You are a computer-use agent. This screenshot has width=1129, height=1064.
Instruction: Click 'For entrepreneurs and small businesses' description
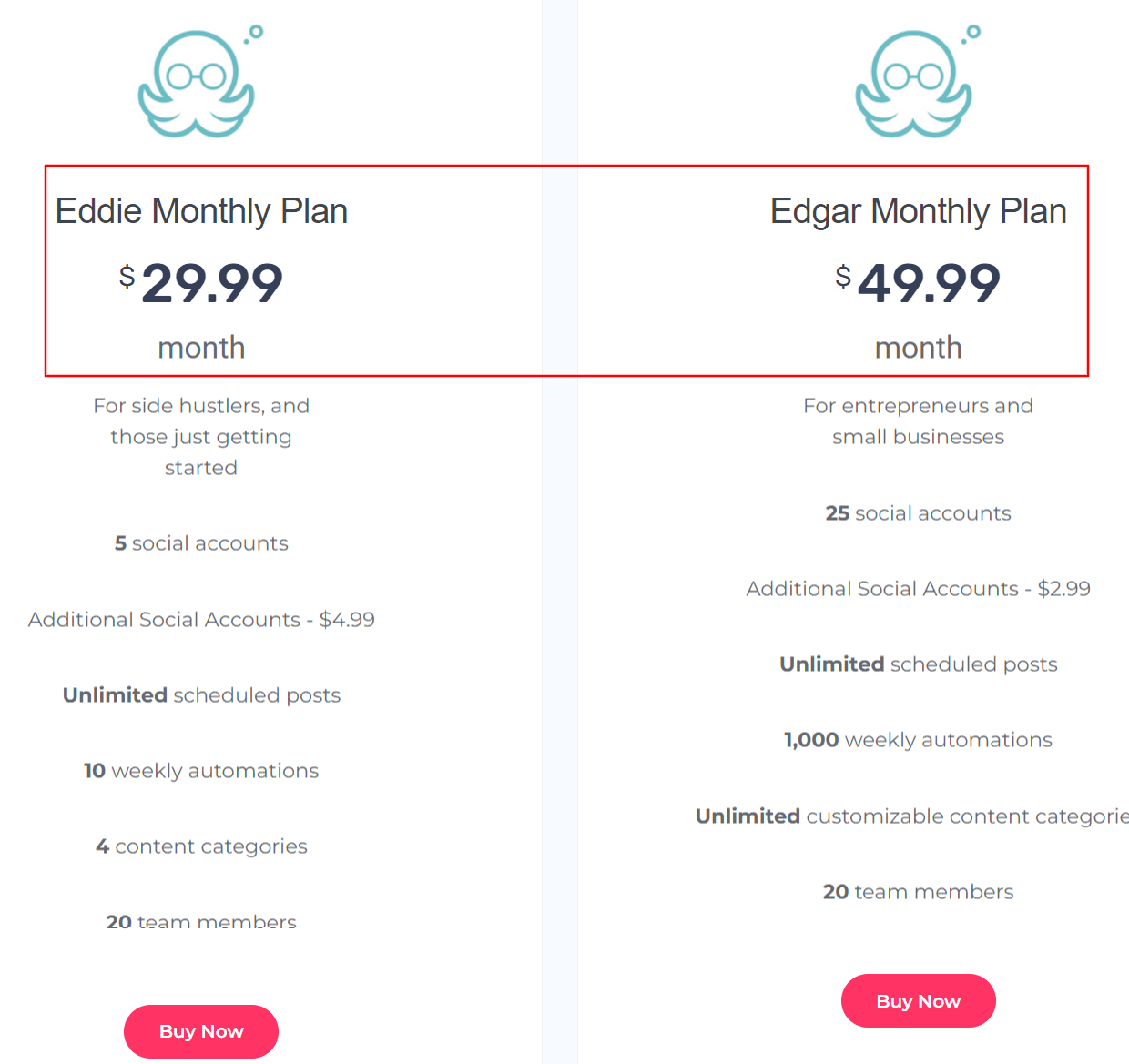click(918, 421)
